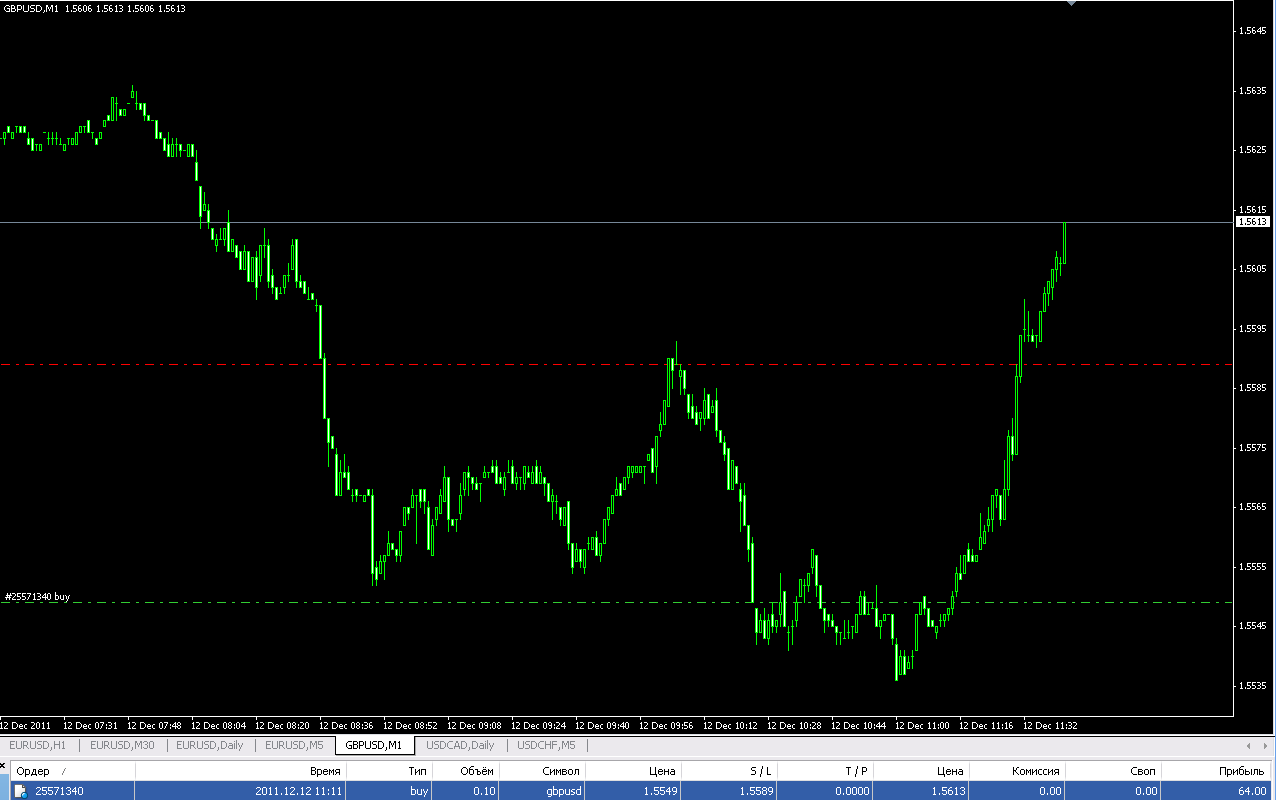Click the Объём column header
The image size is (1276, 800).
click(465, 771)
